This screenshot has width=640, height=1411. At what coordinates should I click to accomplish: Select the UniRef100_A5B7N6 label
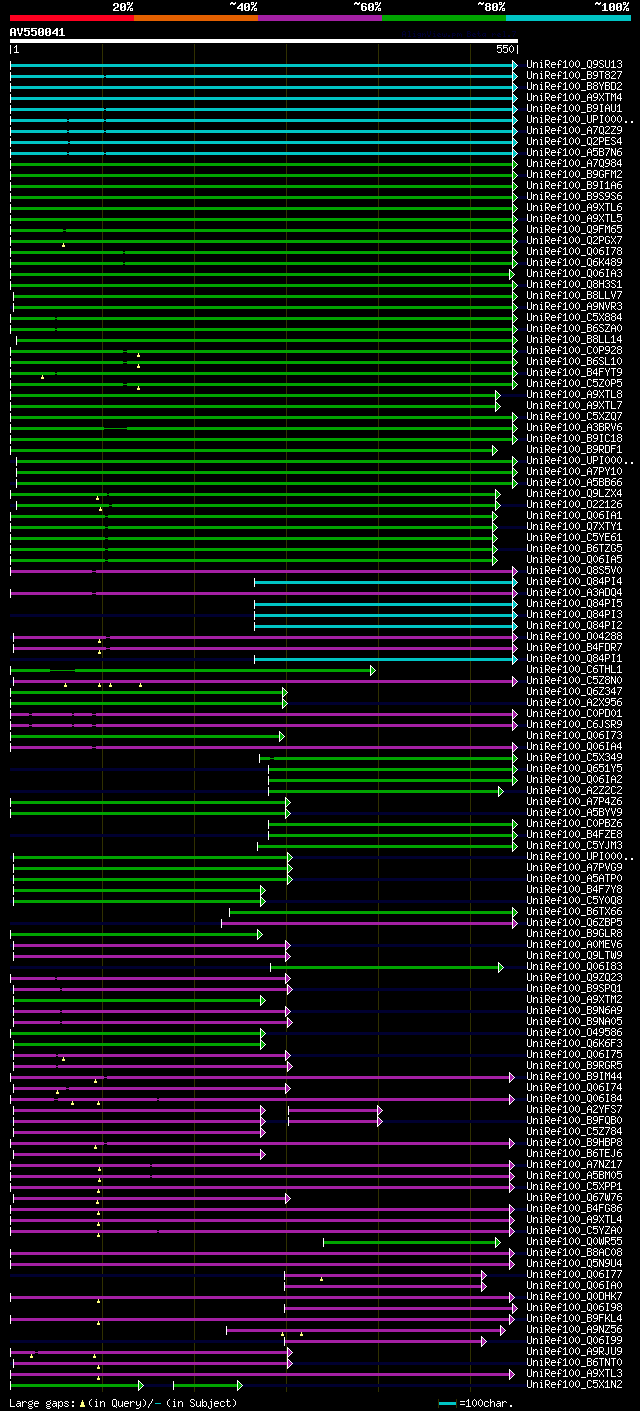[574, 152]
